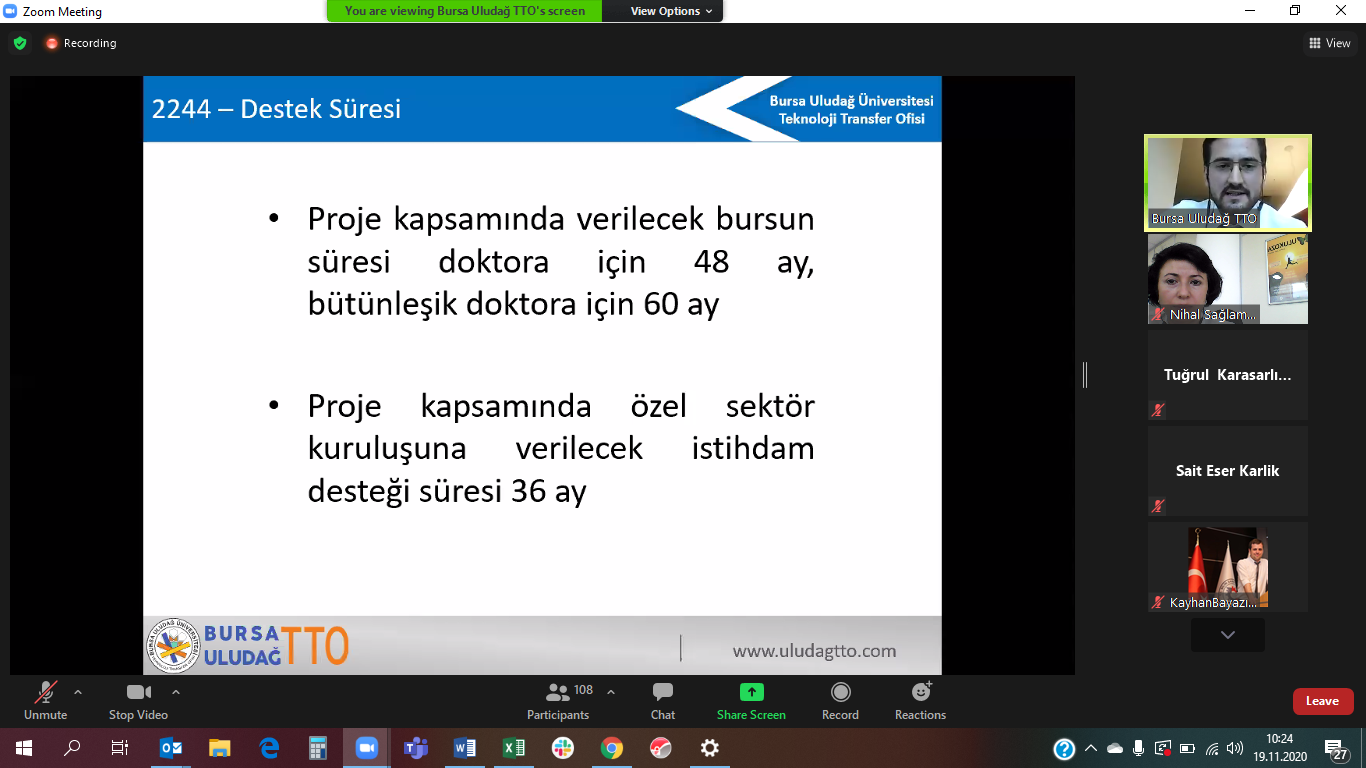Open the Participants panel

click(558, 701)
